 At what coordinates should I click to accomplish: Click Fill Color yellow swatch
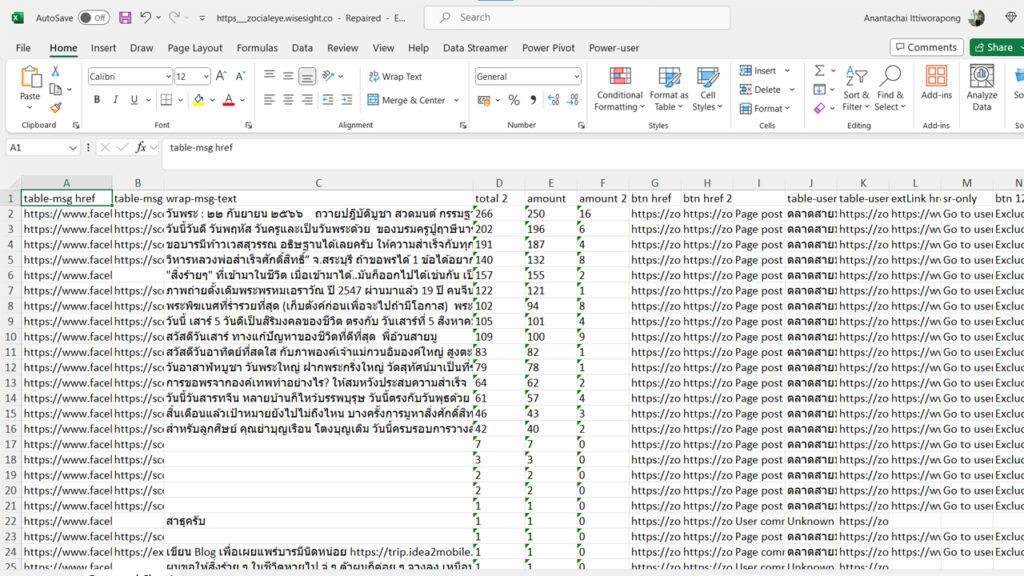point(199,100)
